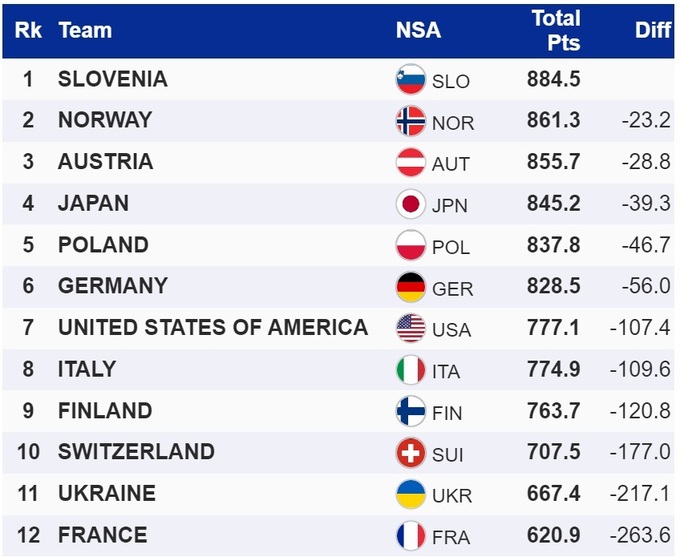Viewport: 680px width, 557px height.
Task: Click the Finland flag icon
Action: click(411, 411)
